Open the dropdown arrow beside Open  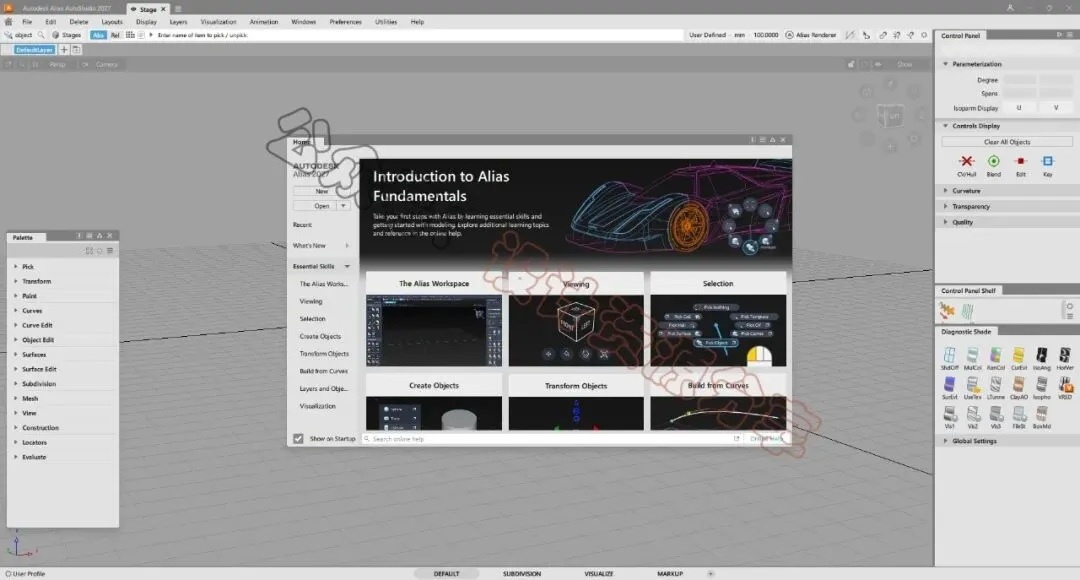pos(343,206)
